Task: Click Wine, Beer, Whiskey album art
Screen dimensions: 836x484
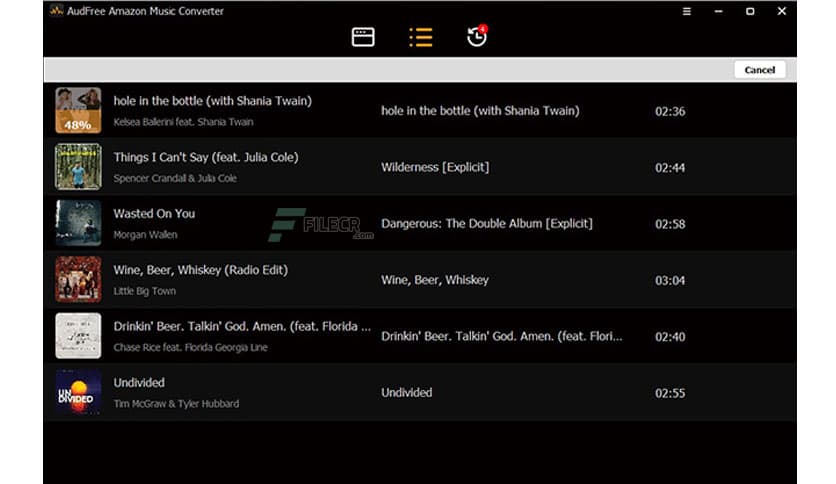Action: (x=78, y=279)
